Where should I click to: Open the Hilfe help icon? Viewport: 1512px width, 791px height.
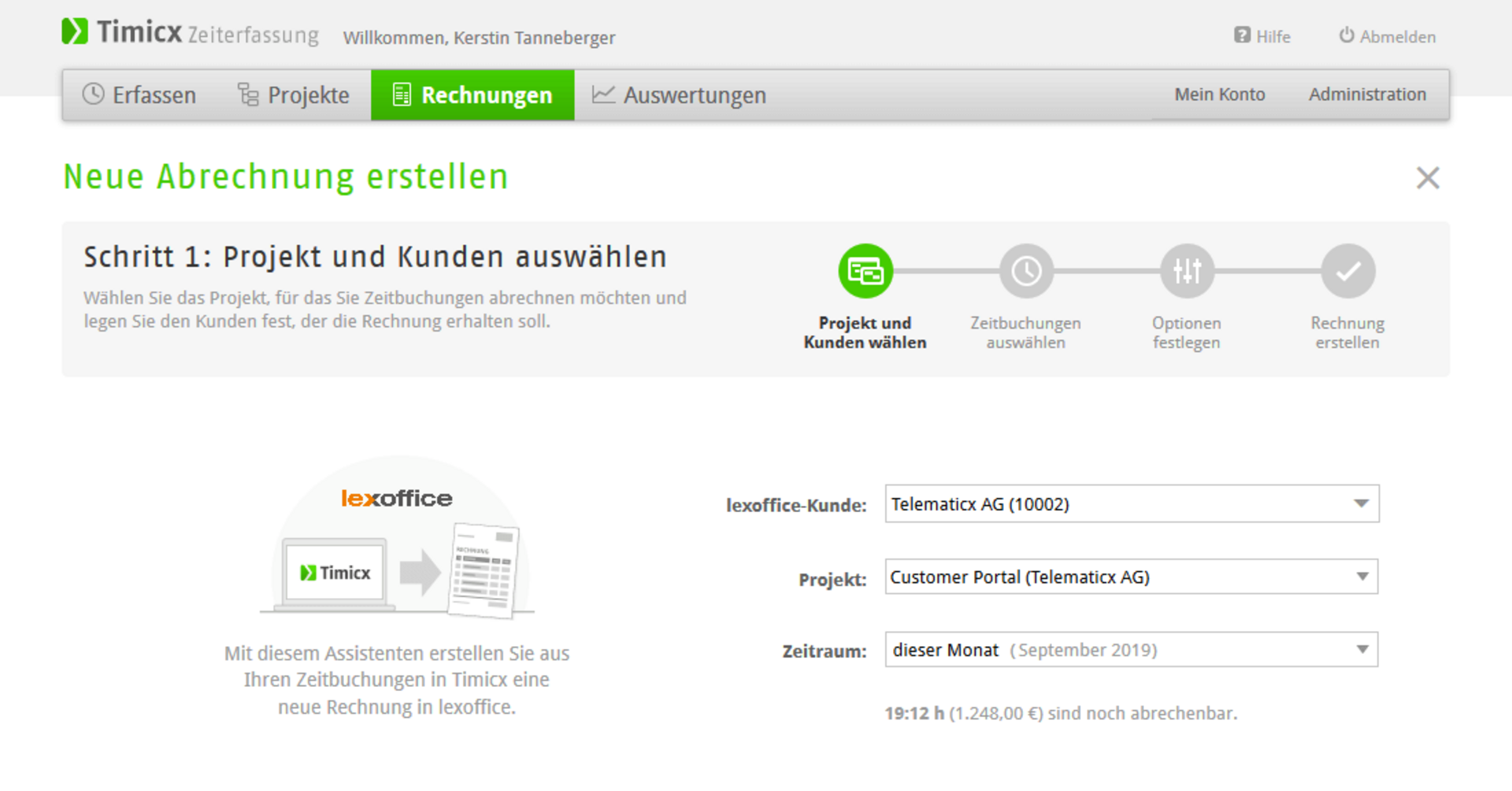(1242, 35)
